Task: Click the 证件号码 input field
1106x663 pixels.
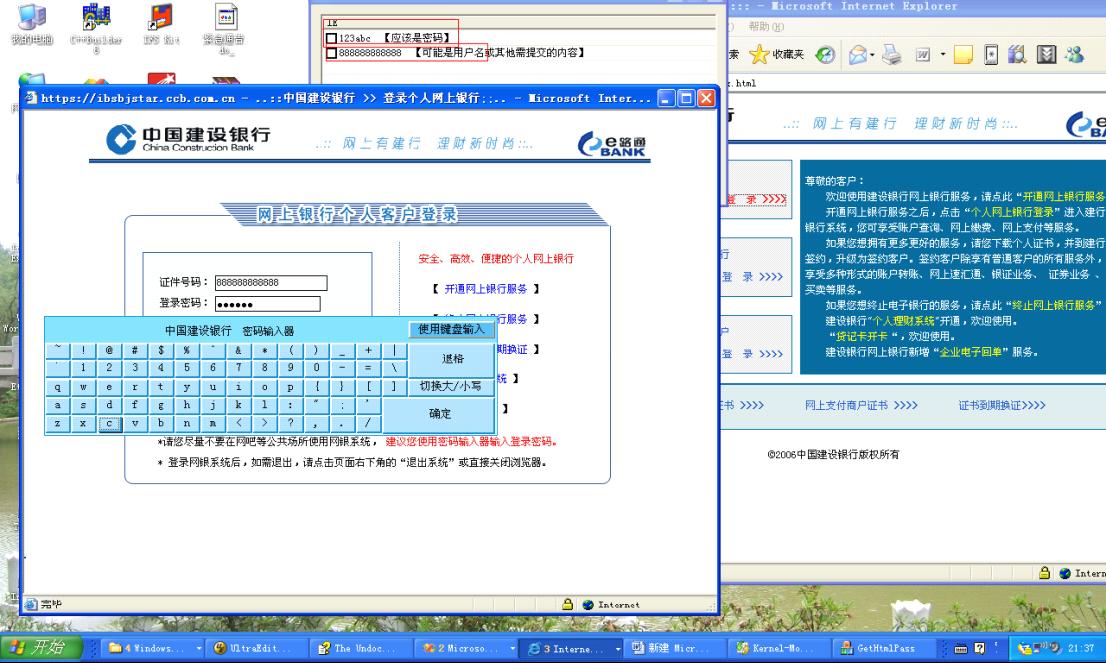Action: (271, 282)
